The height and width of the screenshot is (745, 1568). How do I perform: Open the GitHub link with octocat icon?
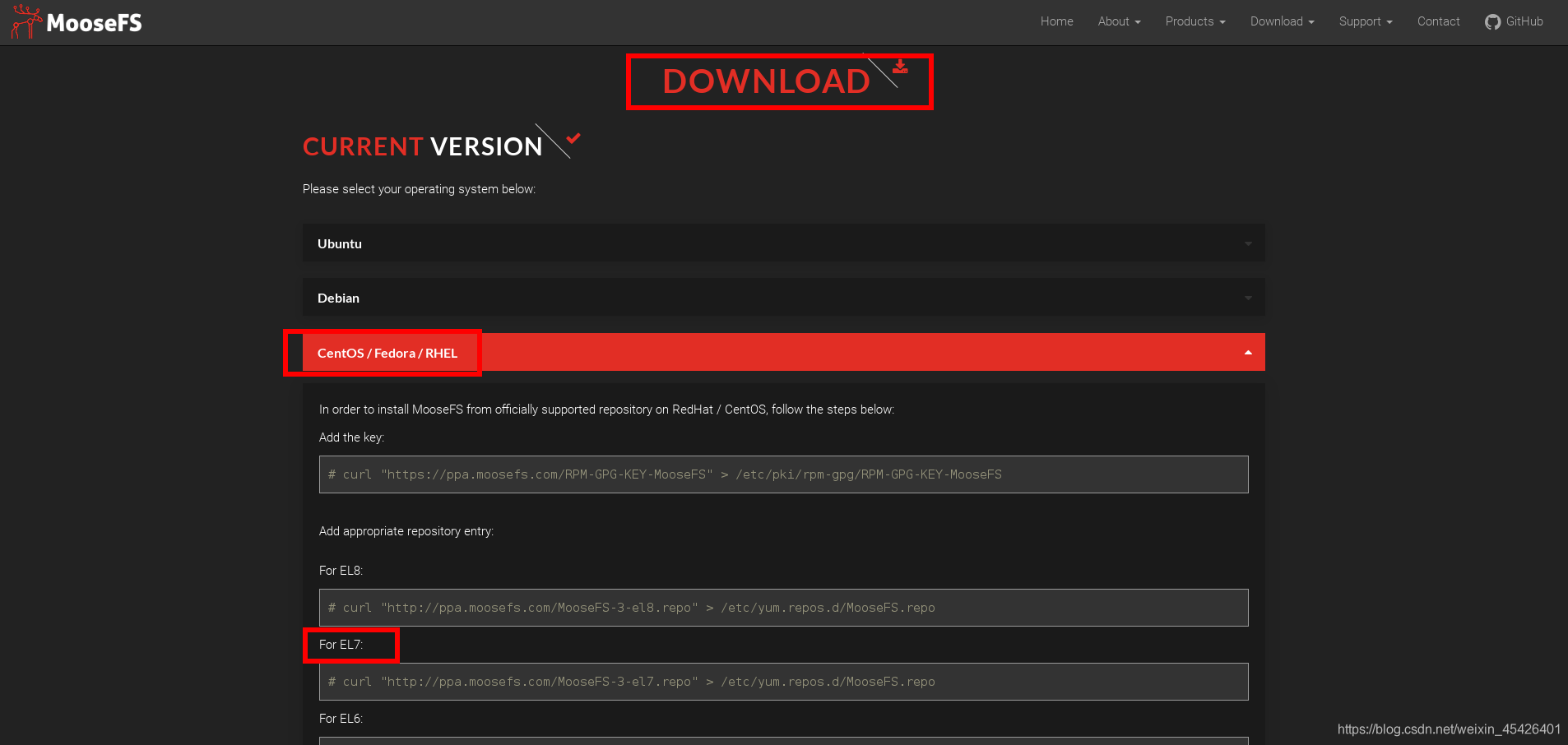1514,21
